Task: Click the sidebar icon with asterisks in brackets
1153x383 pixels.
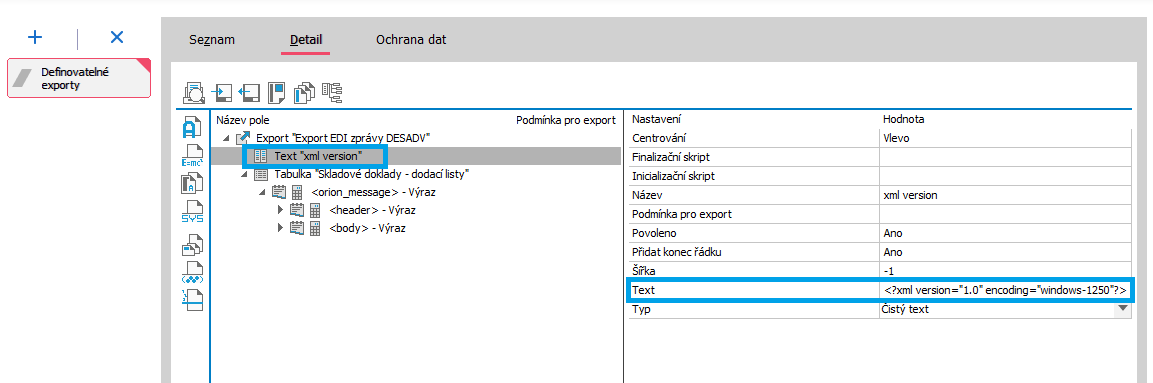Action: (191, 273)
